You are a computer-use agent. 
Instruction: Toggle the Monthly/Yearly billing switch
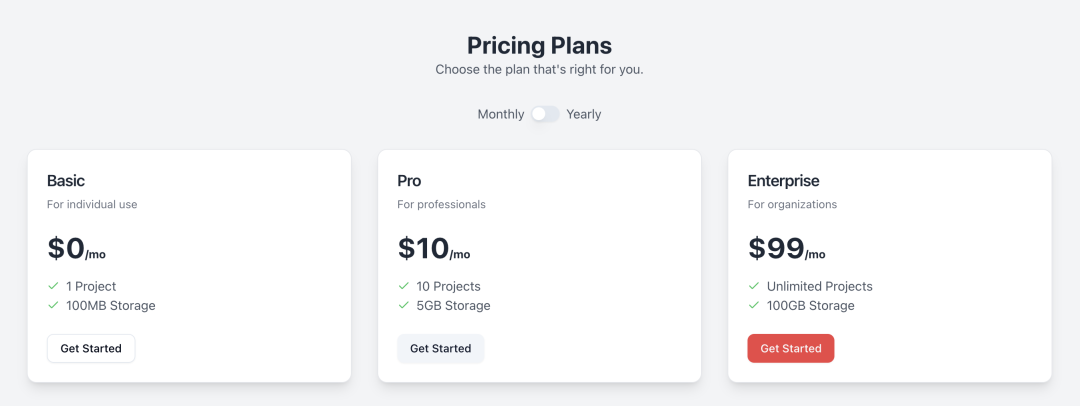point(545,114)
